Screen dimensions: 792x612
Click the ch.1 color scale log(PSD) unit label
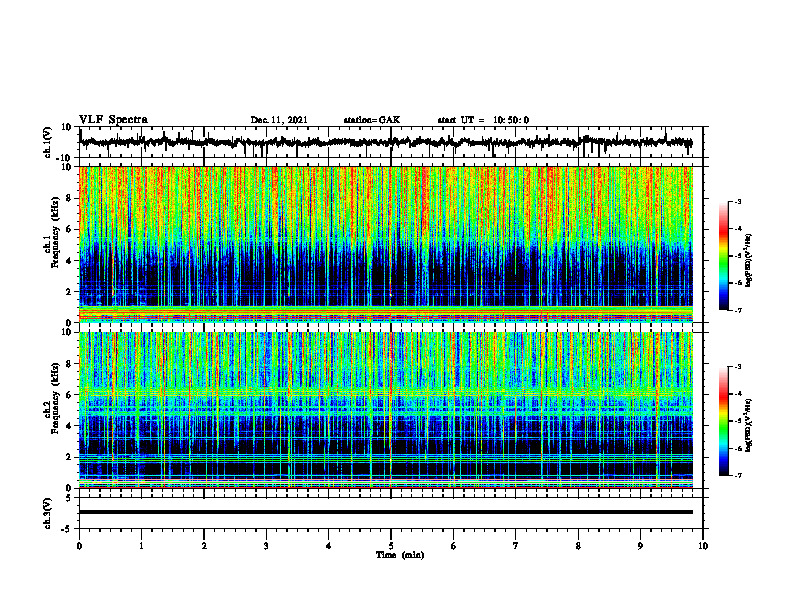(x=749, y=260)
